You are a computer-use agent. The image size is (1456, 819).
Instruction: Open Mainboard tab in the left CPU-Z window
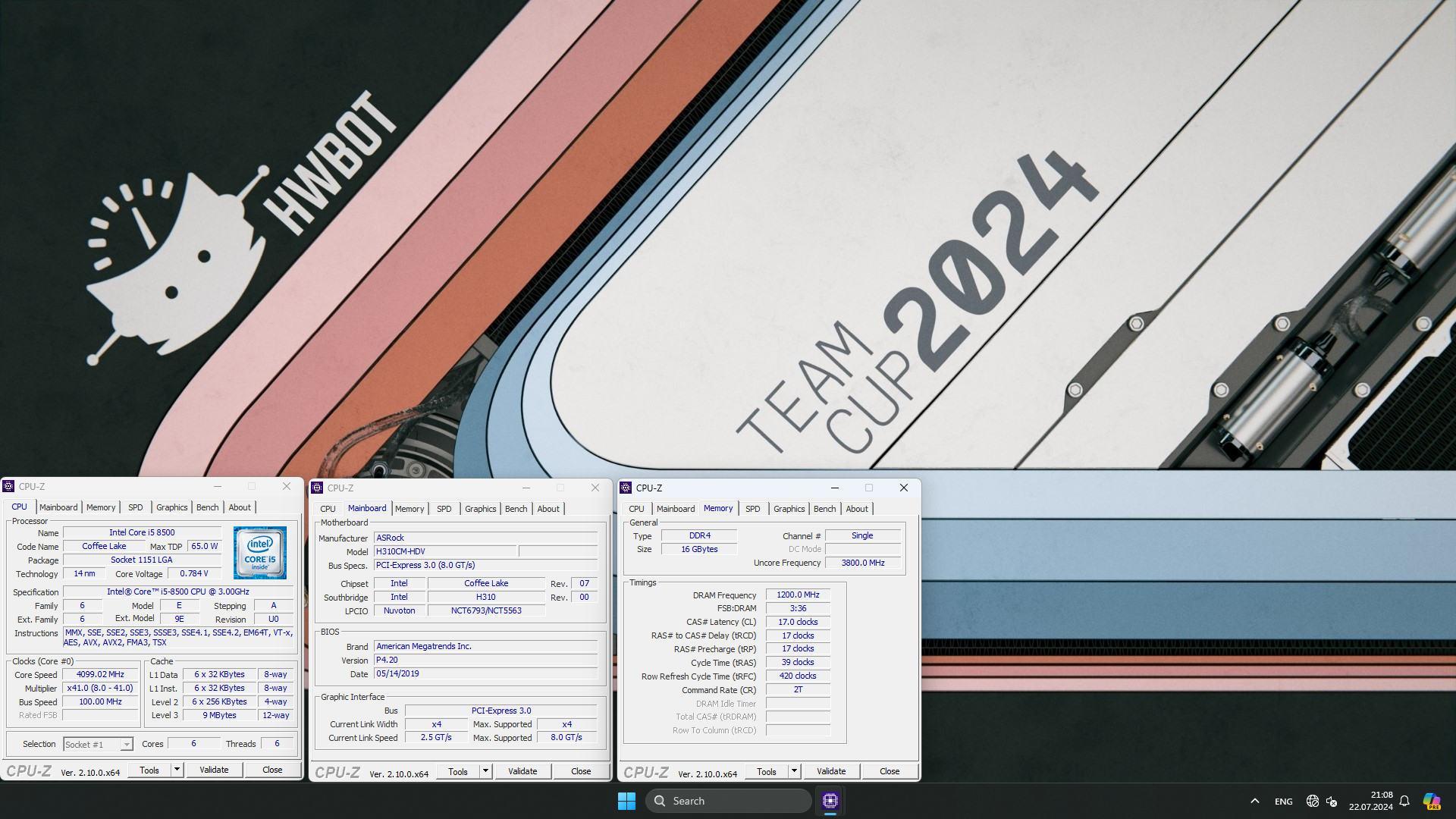tap(58, 507)
